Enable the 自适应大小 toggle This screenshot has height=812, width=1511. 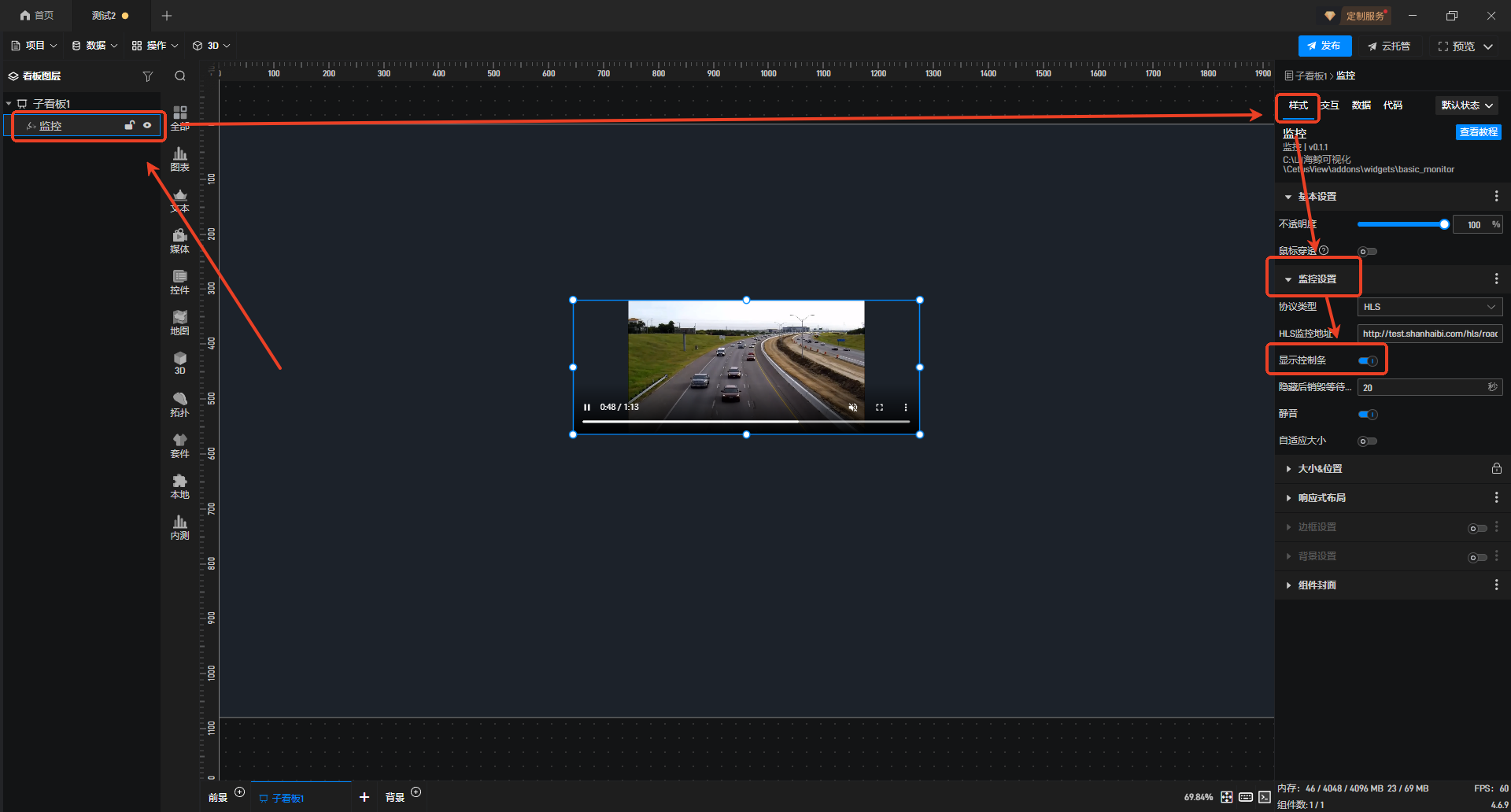click(x=1368, y=441)
